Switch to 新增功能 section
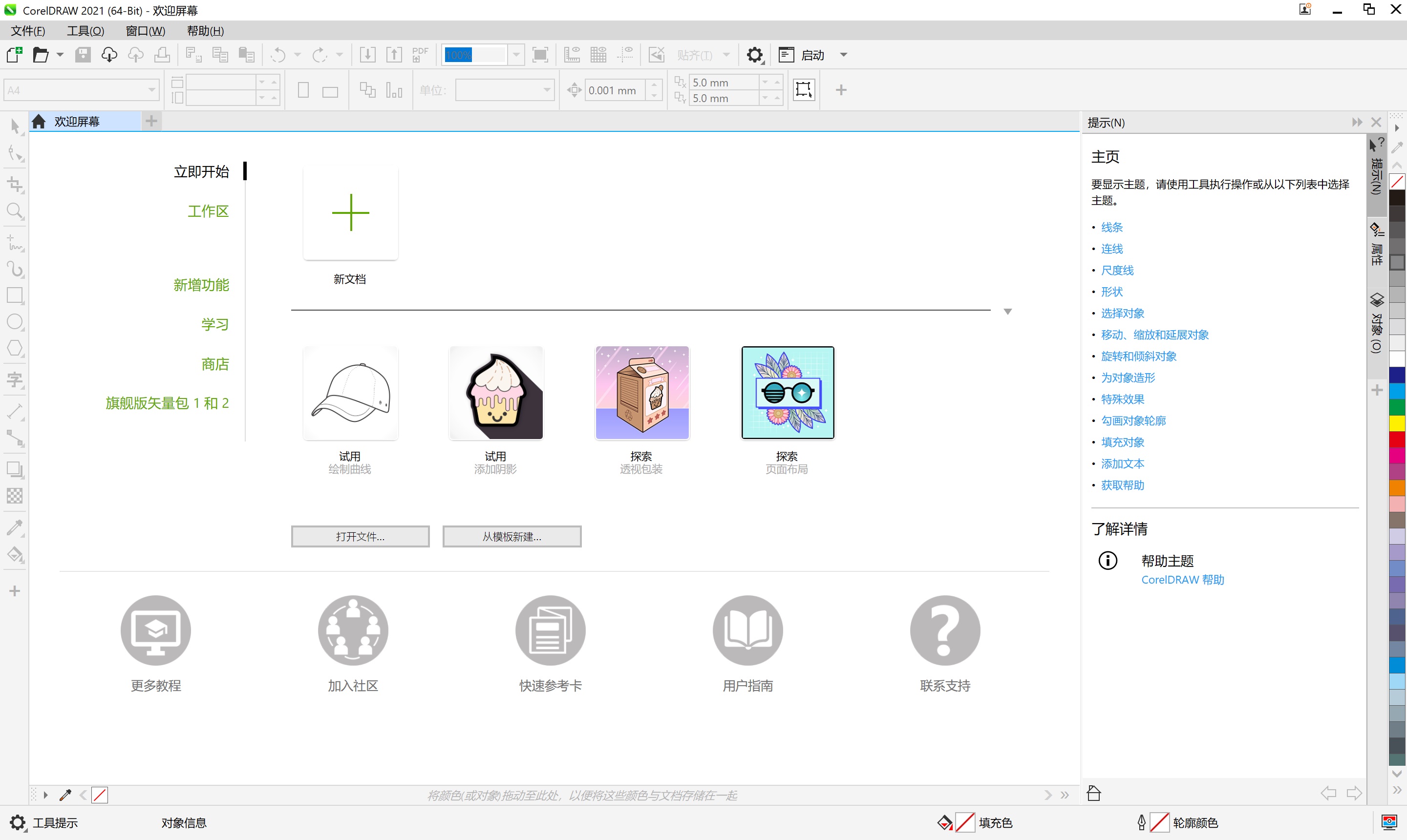 201,285
